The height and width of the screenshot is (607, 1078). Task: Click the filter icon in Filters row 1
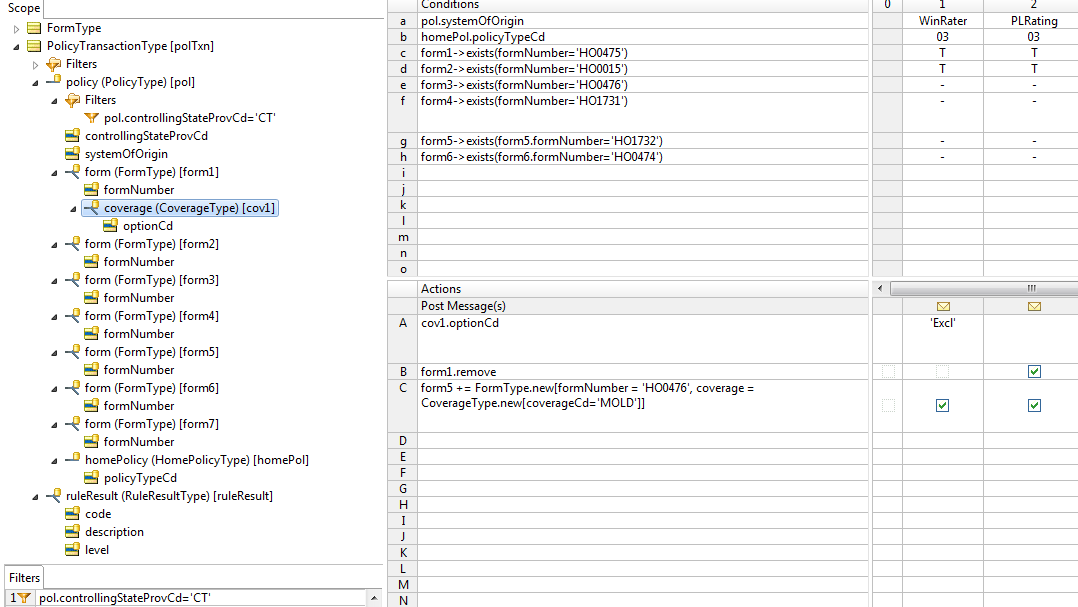tap(24, 598)
